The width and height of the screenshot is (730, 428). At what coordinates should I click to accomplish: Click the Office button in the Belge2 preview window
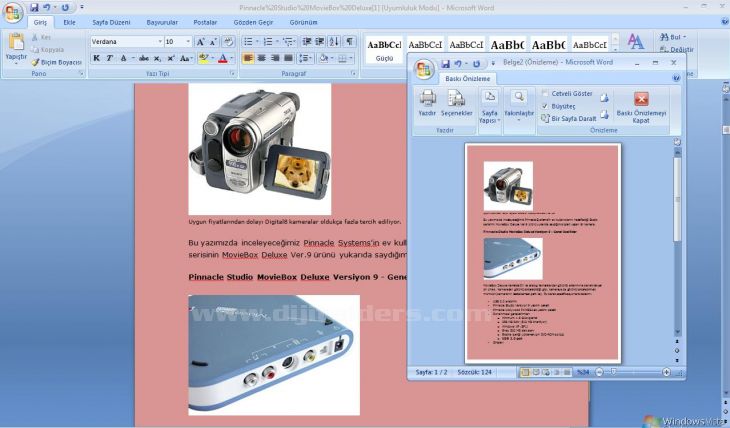(423, 69)
